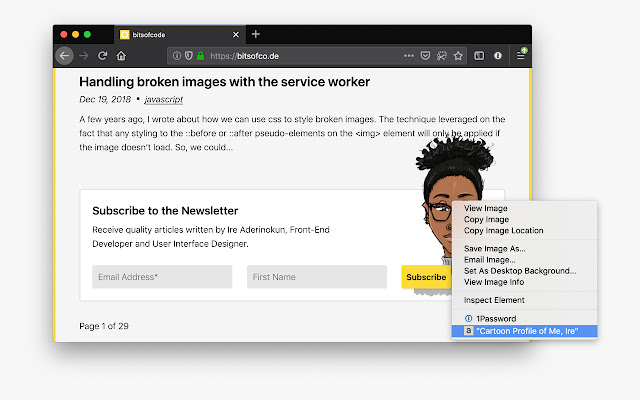The height and width of the screenshot is (400, 640).
Task: Select the bitsofcode browser tab
Action: click(180, 35)
